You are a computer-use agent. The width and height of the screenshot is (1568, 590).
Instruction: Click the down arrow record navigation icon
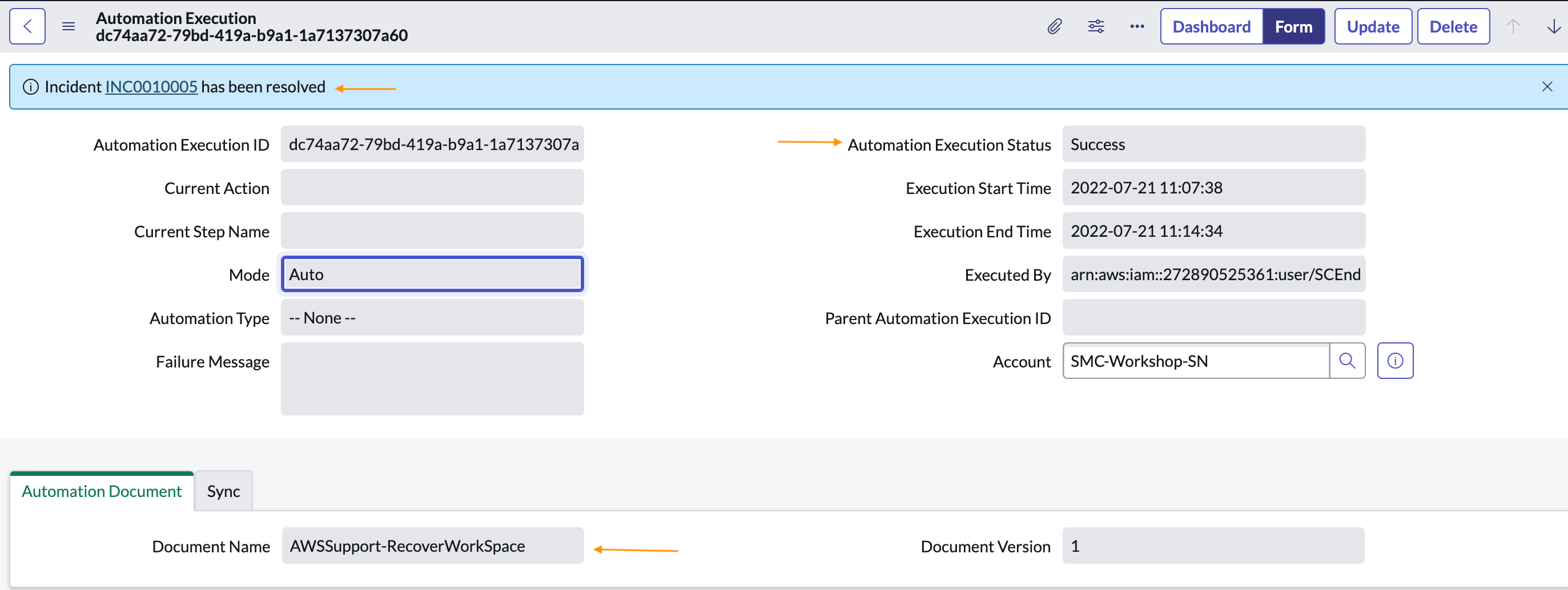pos(1554,26)
